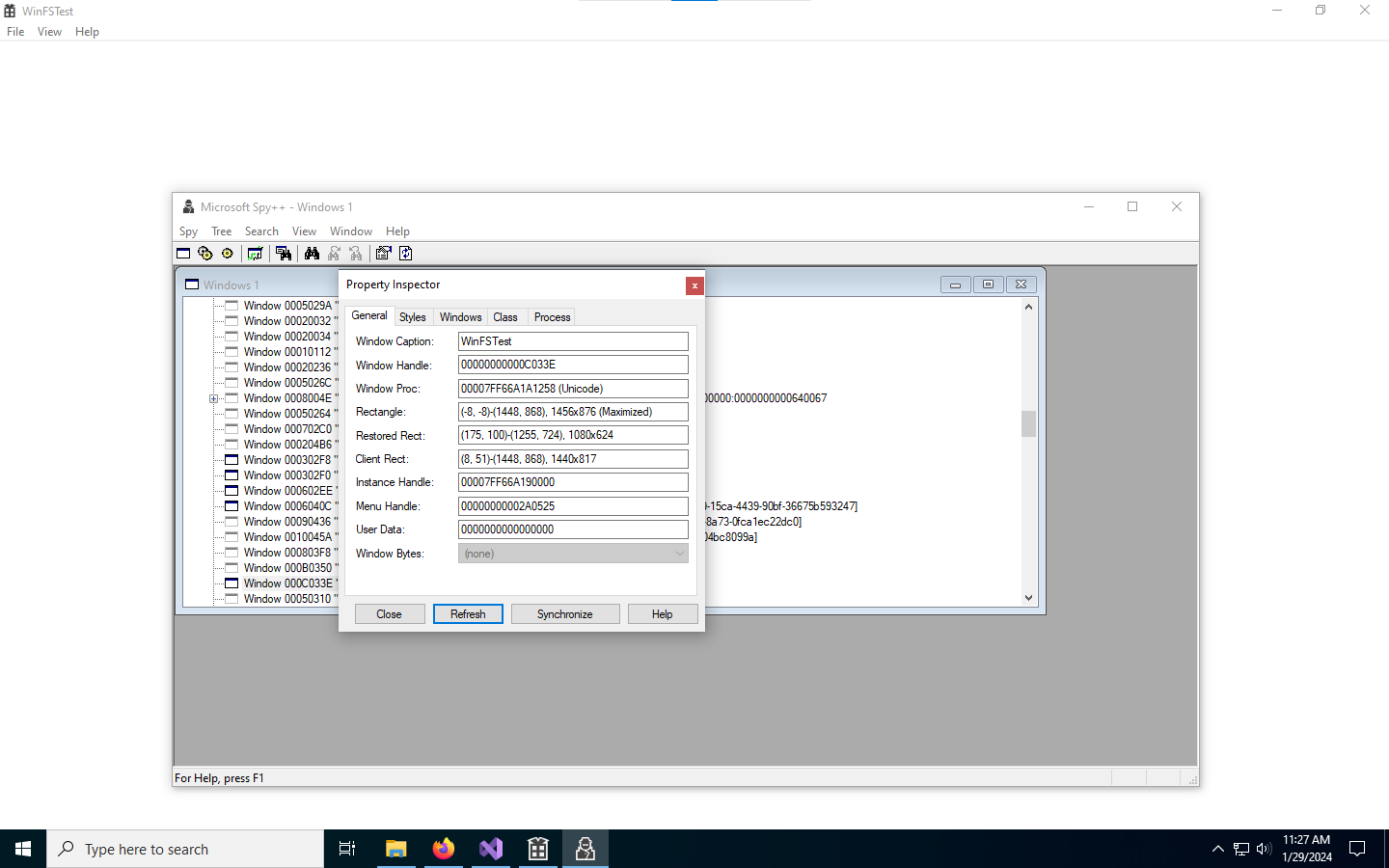
Task: Click the Refresh page toolbar icon
Action: click(405, 254)
